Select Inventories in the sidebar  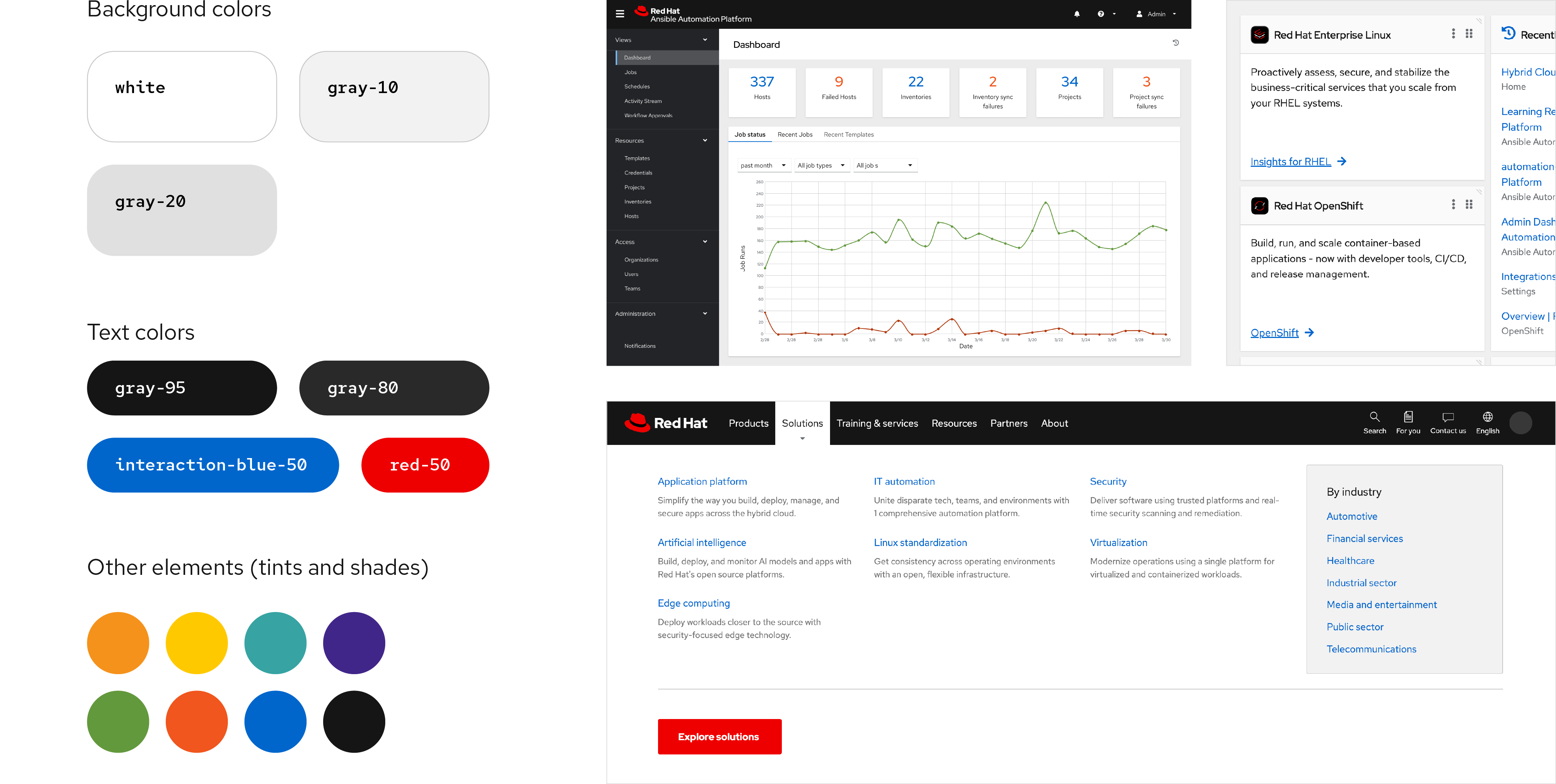click(637, 201)
